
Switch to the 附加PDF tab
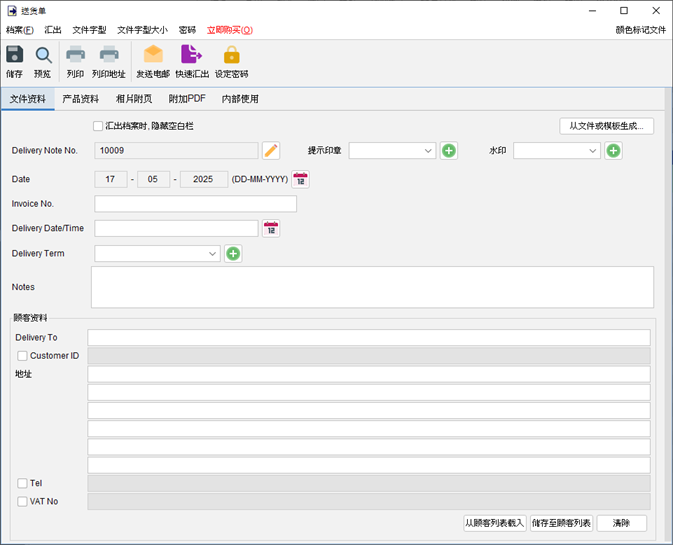187,99
